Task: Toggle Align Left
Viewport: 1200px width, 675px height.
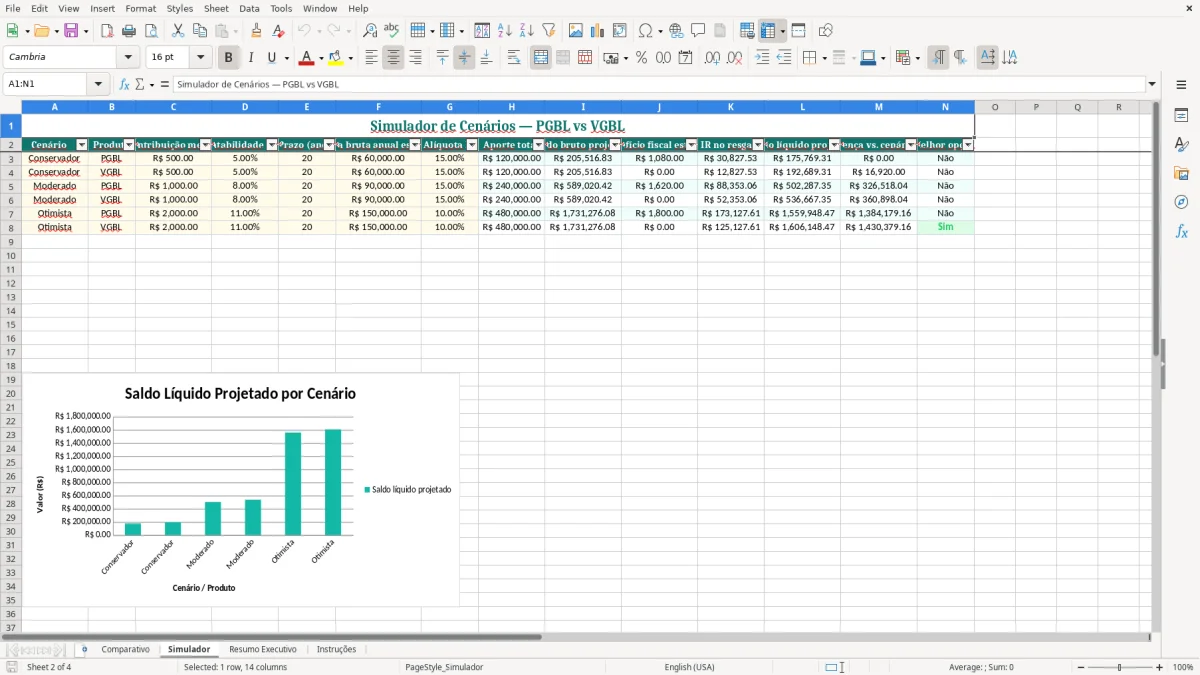Action: 371,58
